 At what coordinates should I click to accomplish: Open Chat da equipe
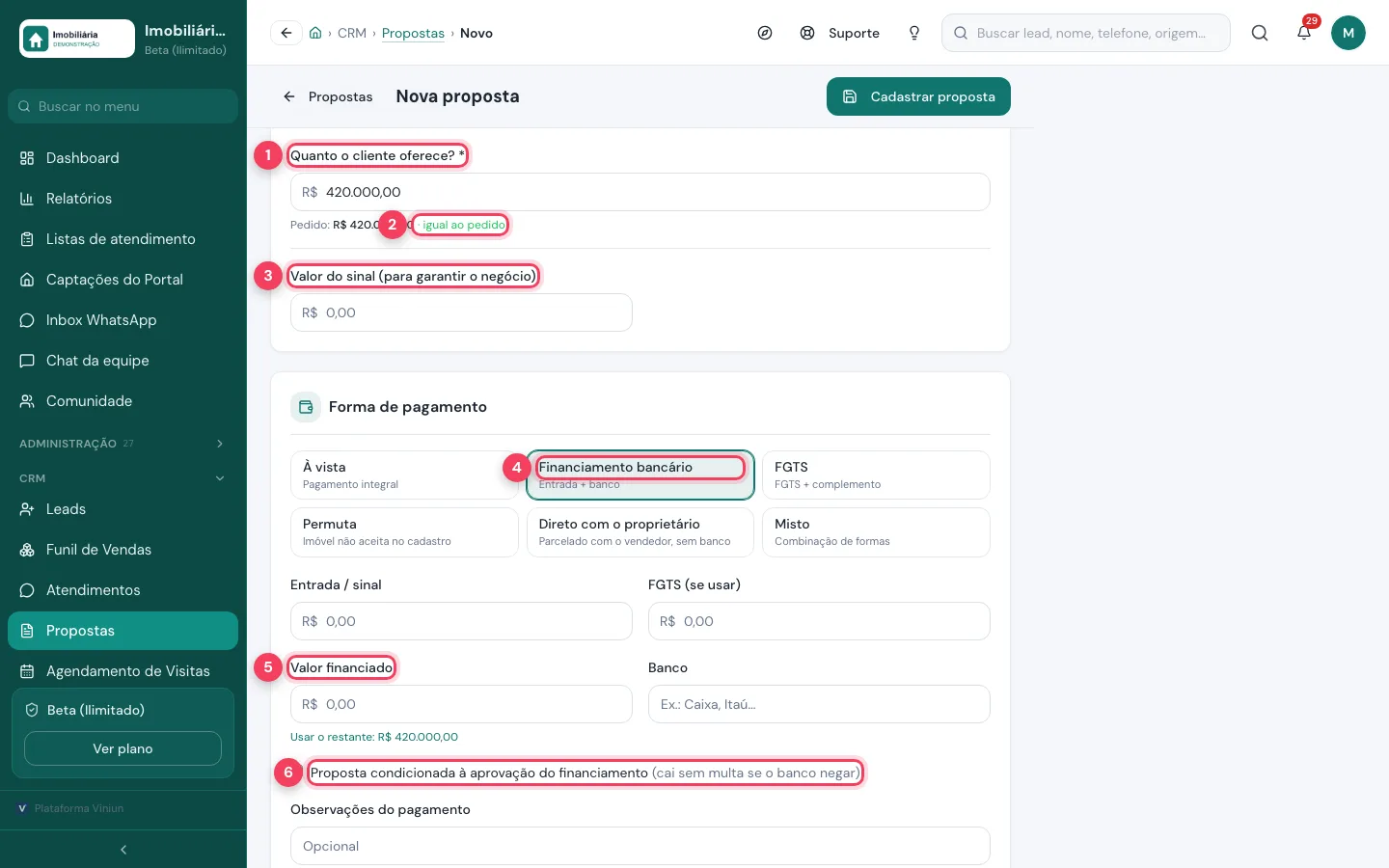click(x=123, y=361)
